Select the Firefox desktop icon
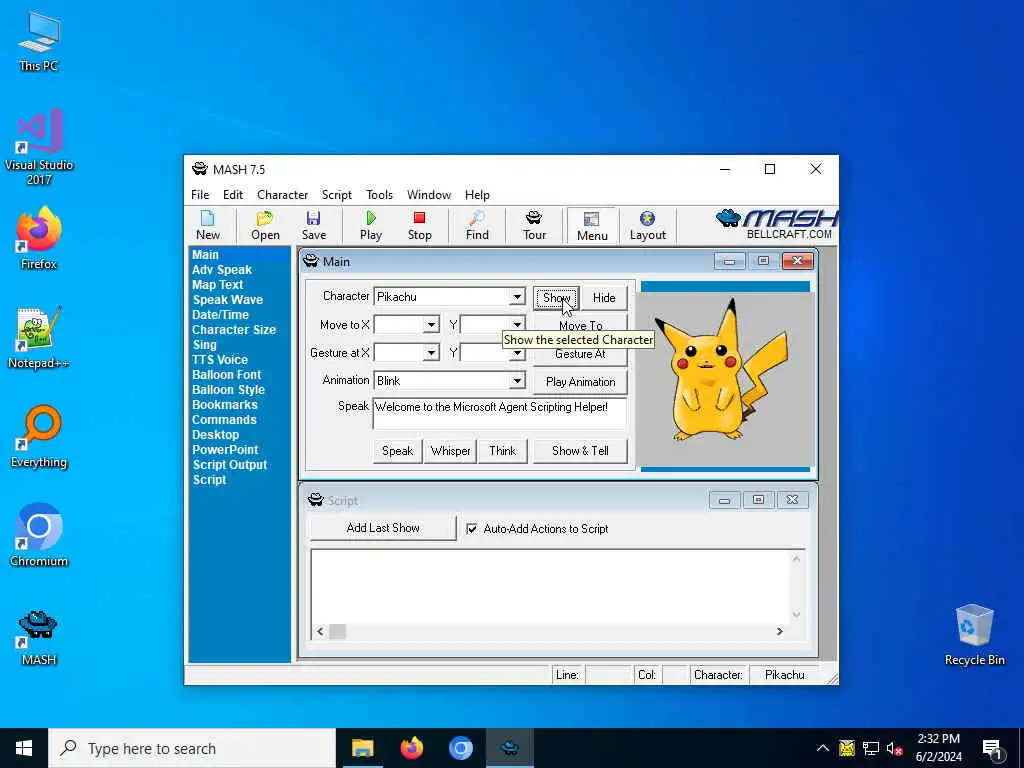This screenshot has width=1024, height=768. point(39,238)
